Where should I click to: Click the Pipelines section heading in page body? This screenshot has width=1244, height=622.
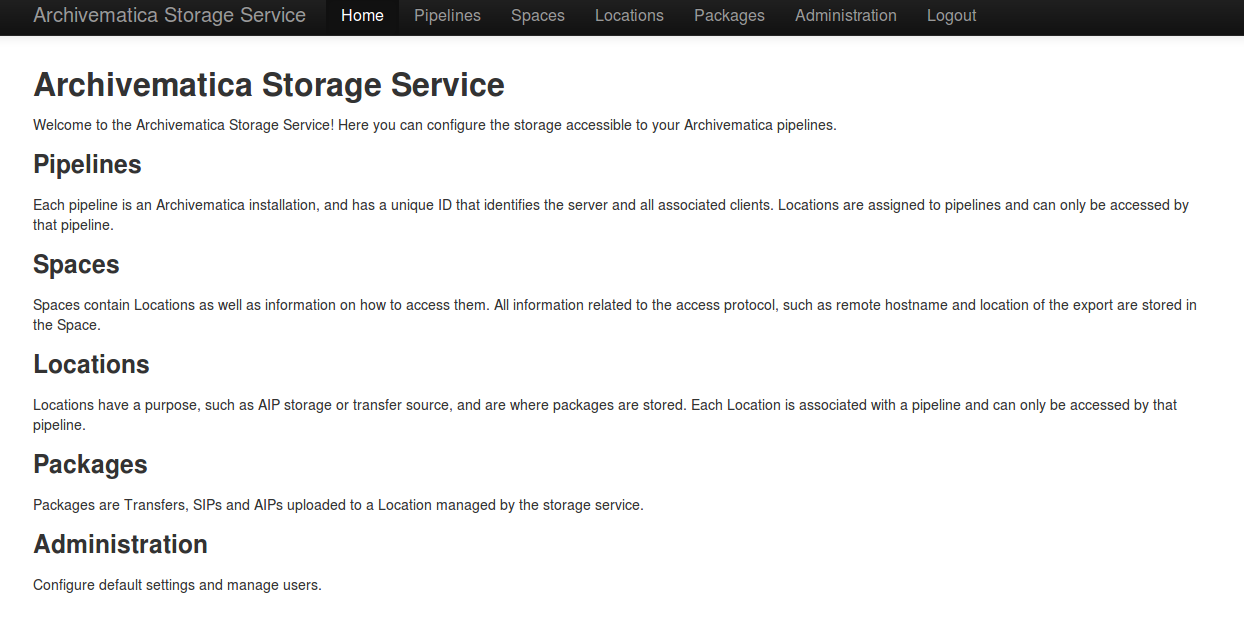click(x=87, y=165)
